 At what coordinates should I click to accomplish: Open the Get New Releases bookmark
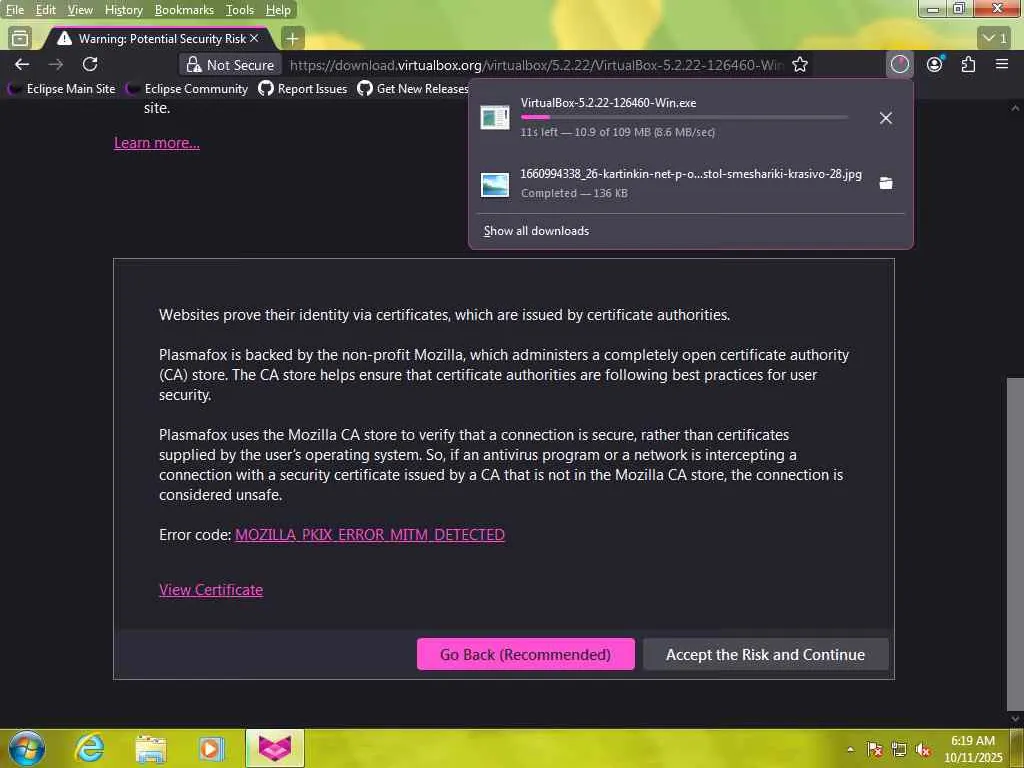(413, 89)
